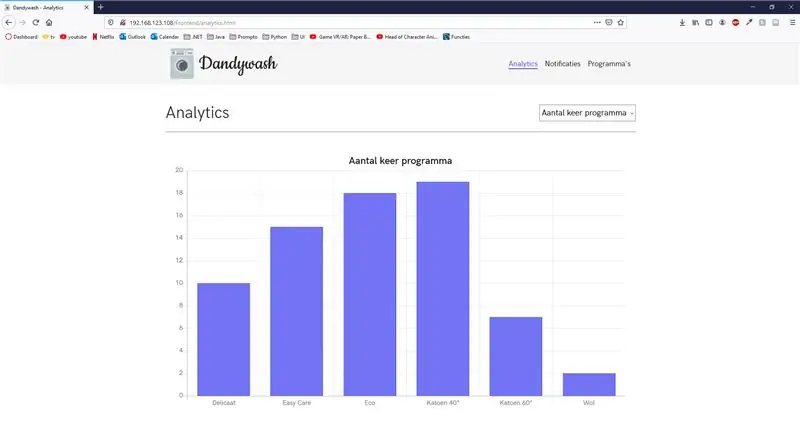Viewport: 800px width, 434px height.
Task: Go to the Notificaties nav link
Action: pos(562,64)
